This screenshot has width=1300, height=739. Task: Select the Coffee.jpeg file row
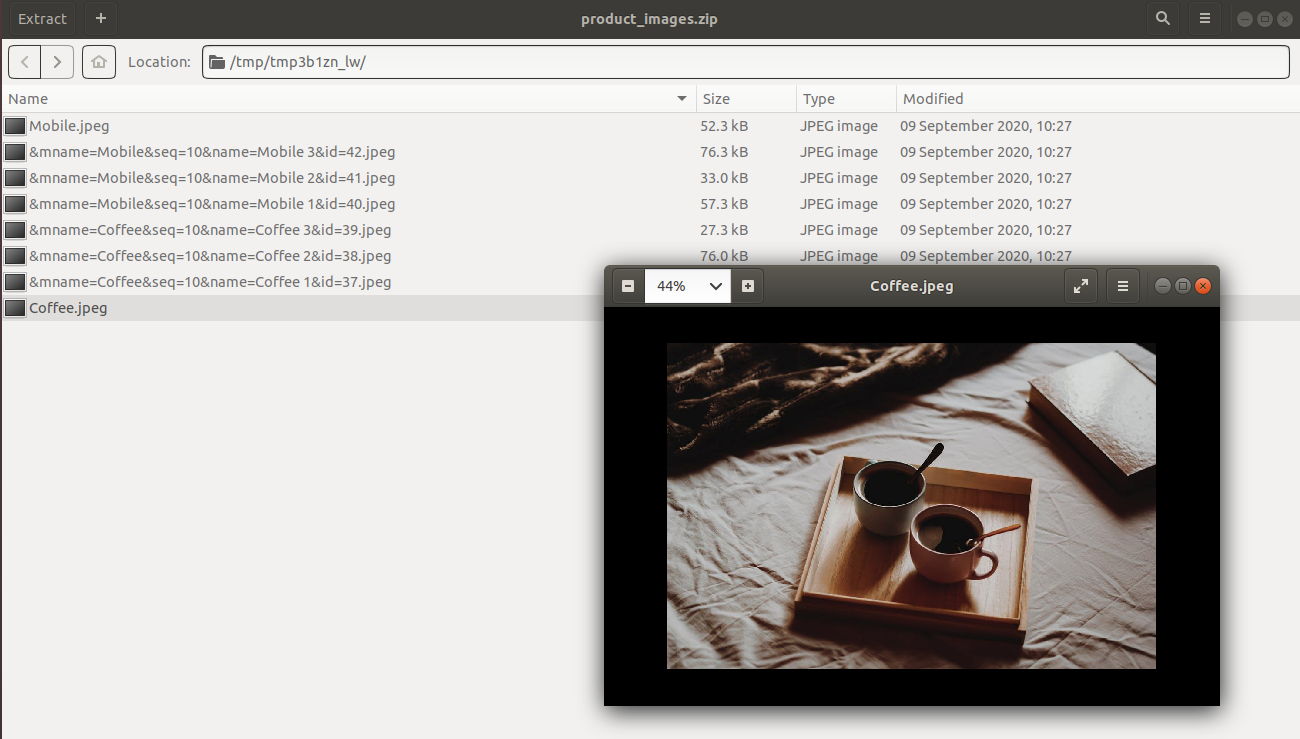[x=302, y=308]
